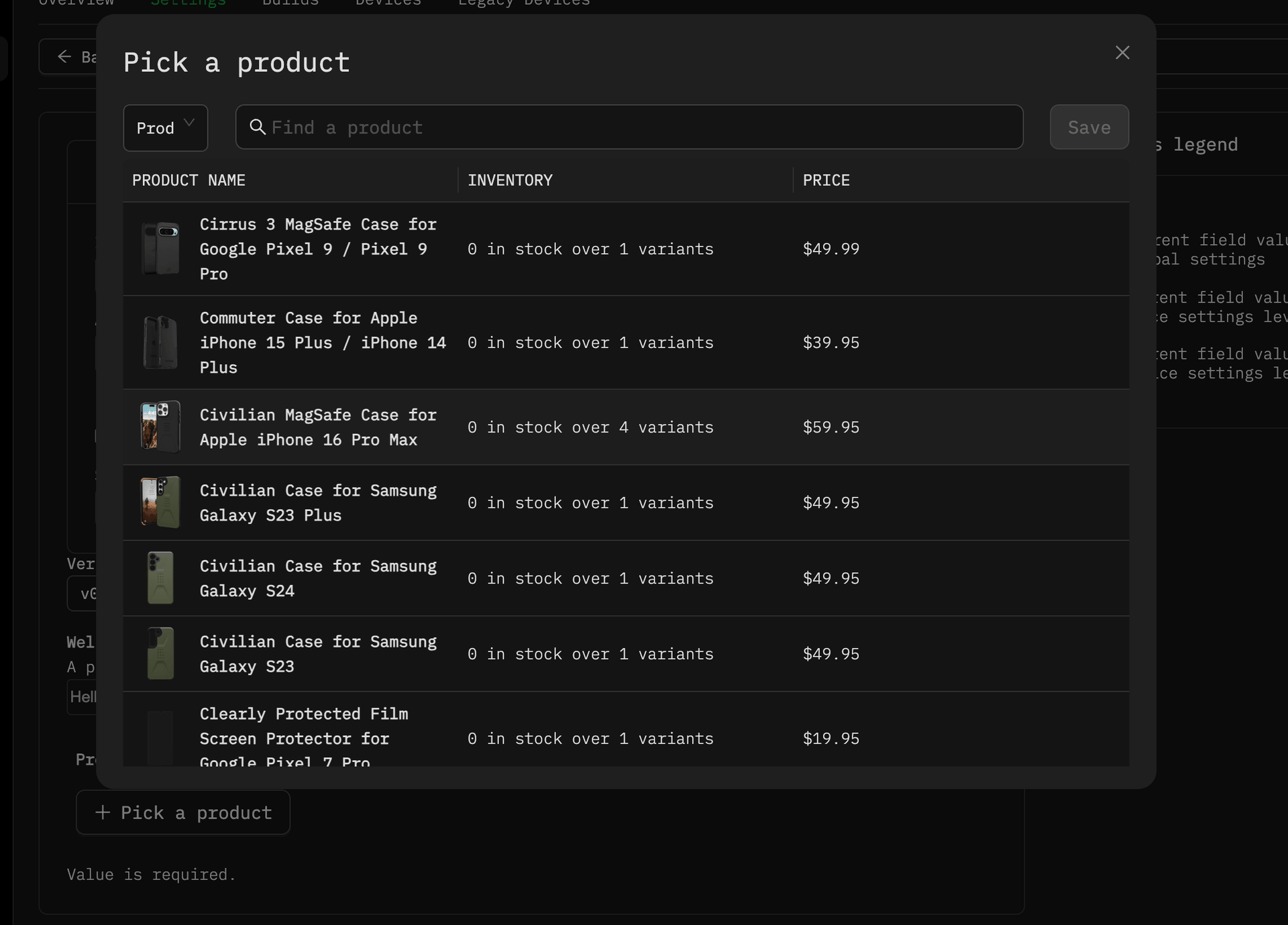
Task: Click the Cirrus 3 MagSafe Case thumbnail
Action: (x=161, y=249)
